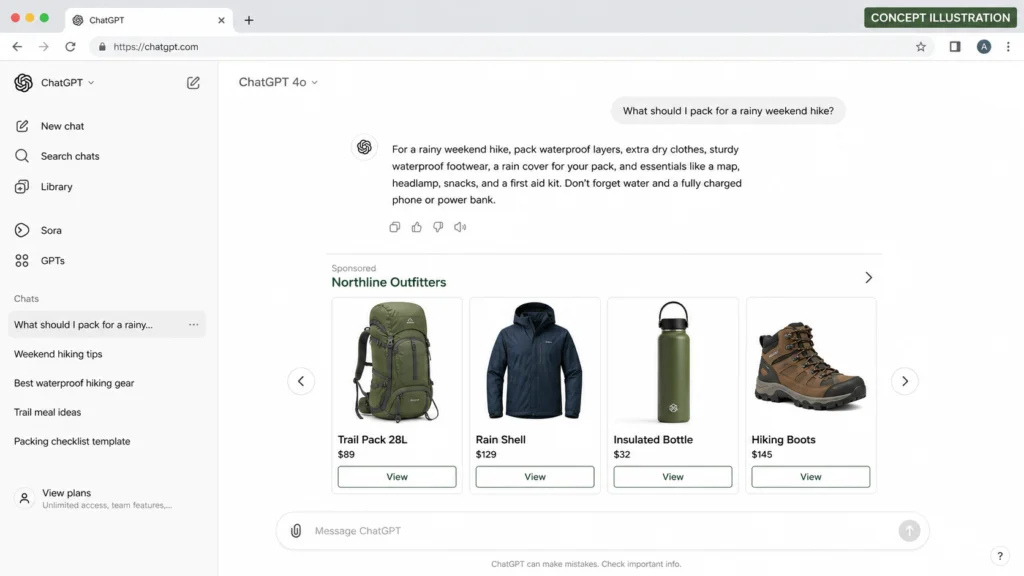View the Trail Pack 28L product
Screen dimensions: 1024x576
(x=397, y=477)
